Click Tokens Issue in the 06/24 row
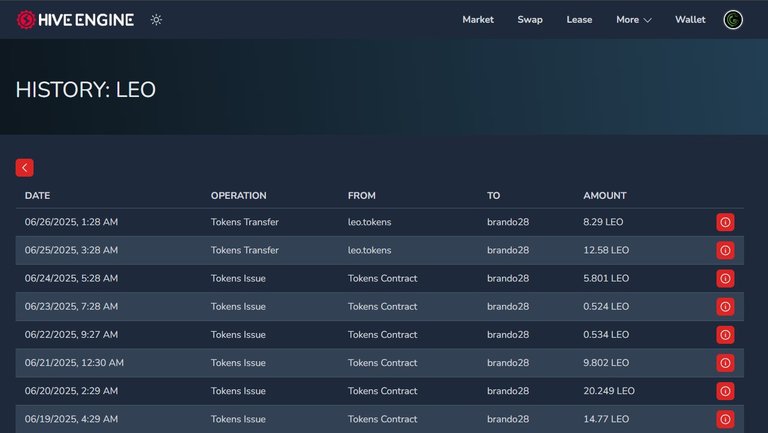Screen dimensions: 768x433 pyautogui.click(x=238, y=278)
